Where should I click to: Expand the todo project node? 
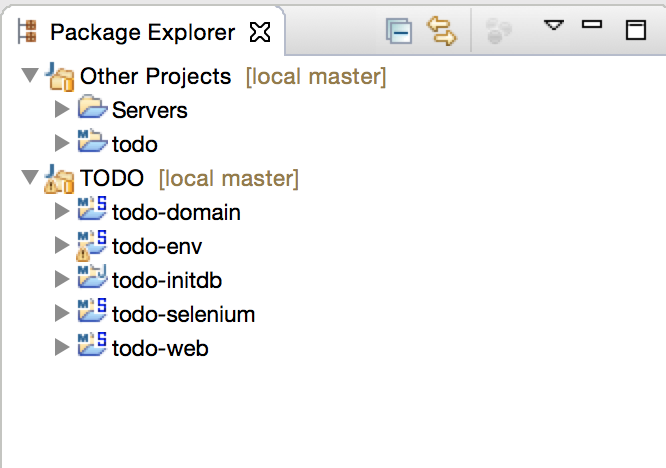[x=62, y=144]
